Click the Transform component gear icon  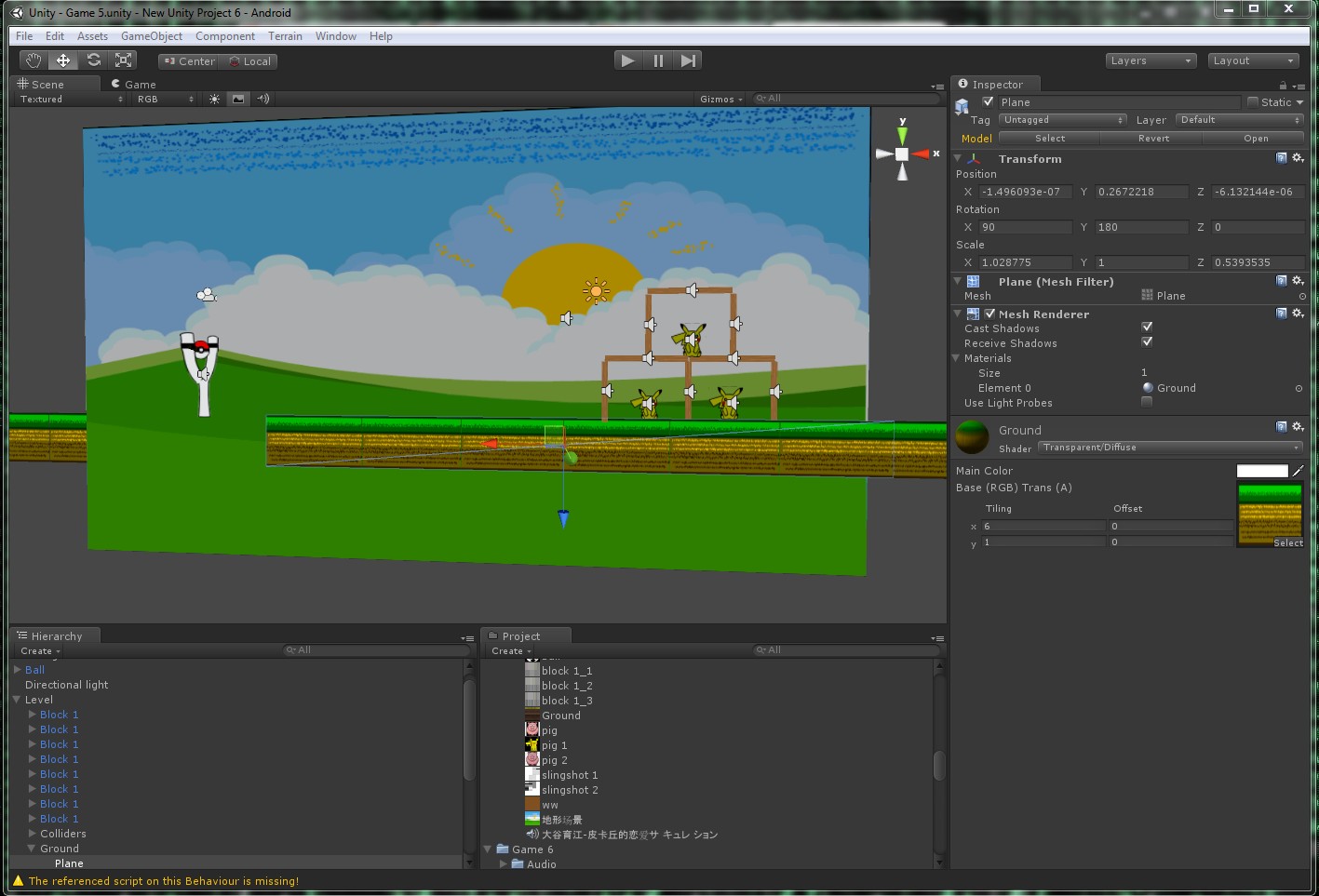tap(1299, 158)
